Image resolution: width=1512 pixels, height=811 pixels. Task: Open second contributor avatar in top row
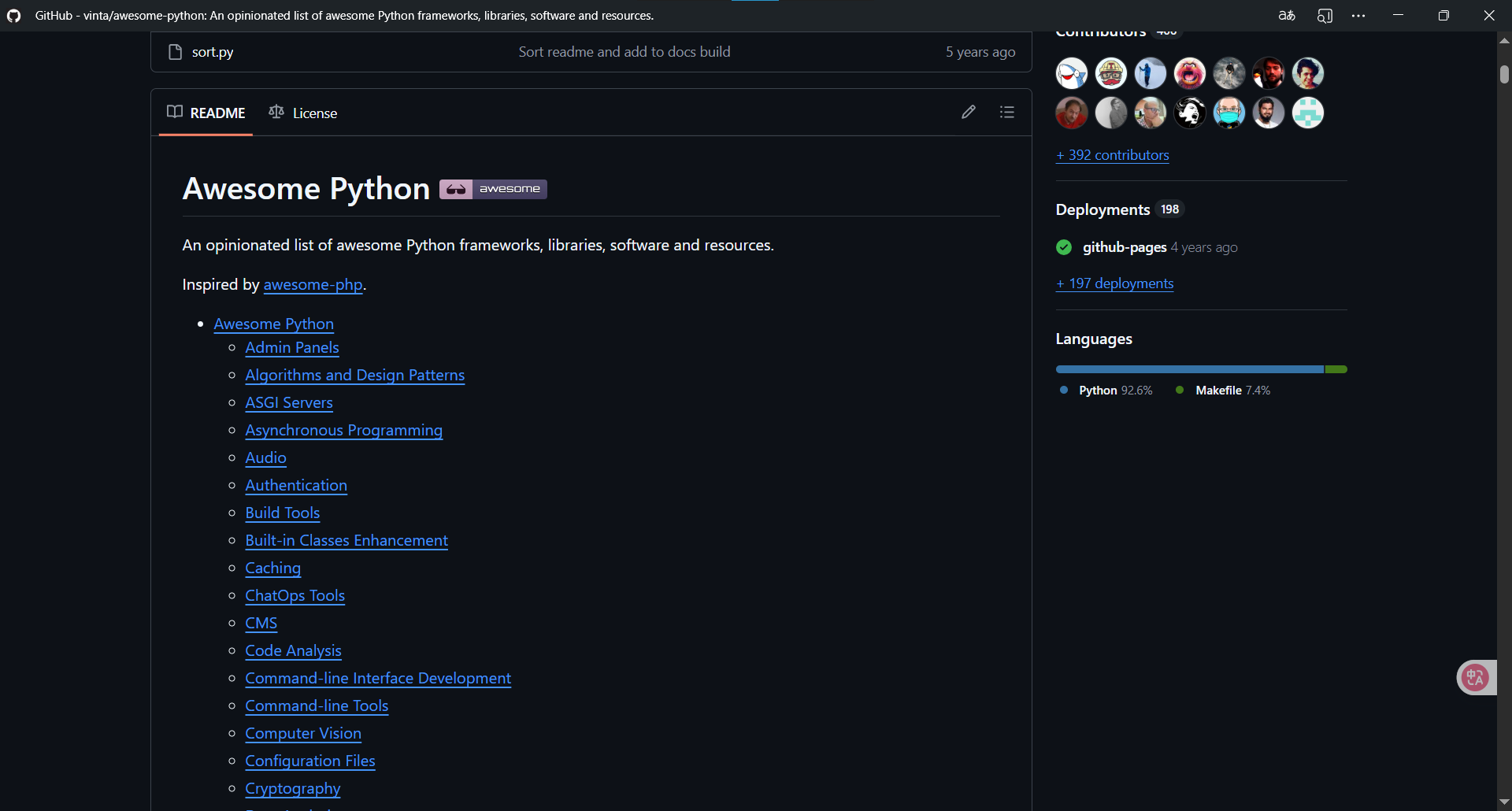(1111, 73)
